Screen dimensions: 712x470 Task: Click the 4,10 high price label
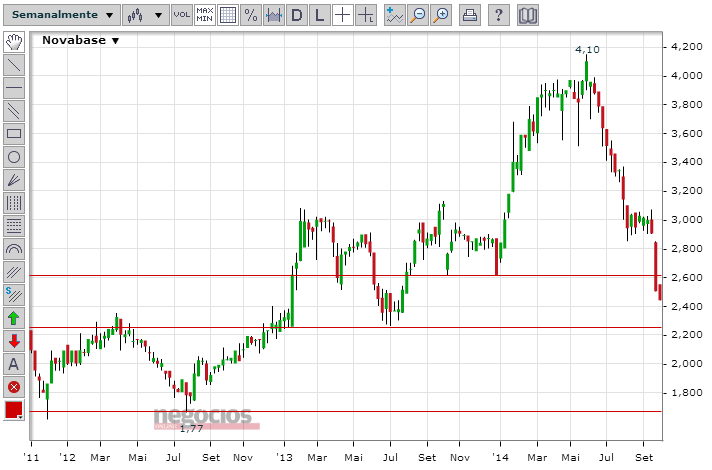click(x=587, y=49)
